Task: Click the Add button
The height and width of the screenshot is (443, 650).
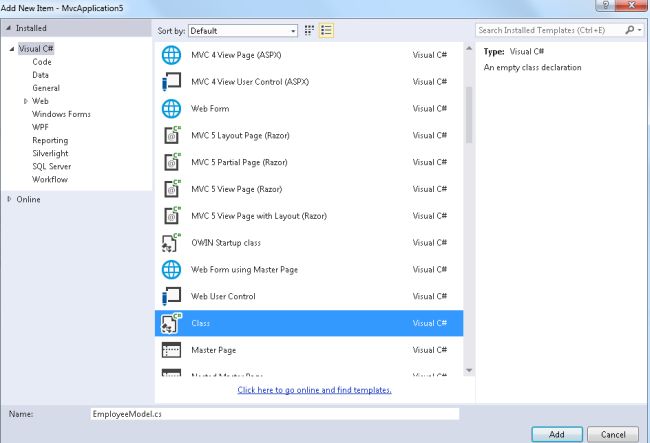Action: pyautogui.click(x=557, y=434)
